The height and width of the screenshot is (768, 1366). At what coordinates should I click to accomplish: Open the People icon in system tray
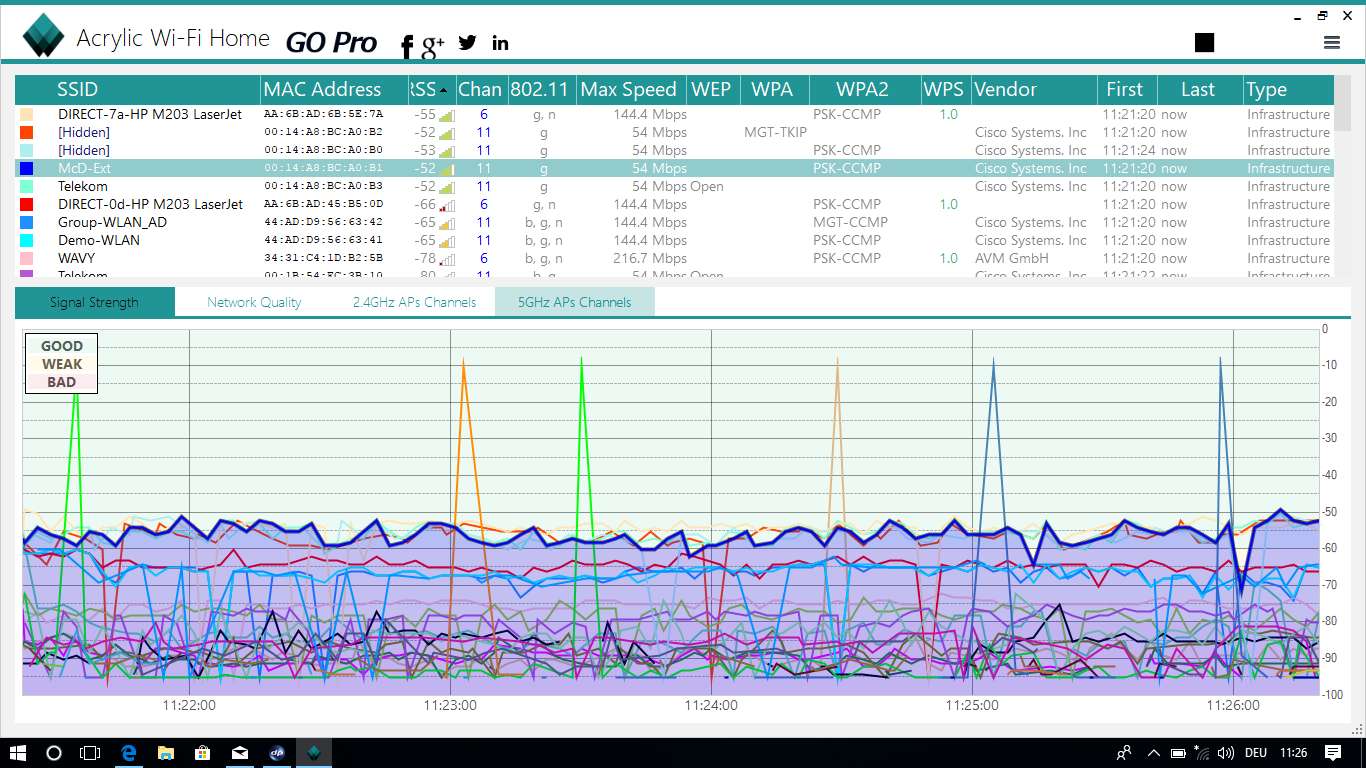[1125, 752]
